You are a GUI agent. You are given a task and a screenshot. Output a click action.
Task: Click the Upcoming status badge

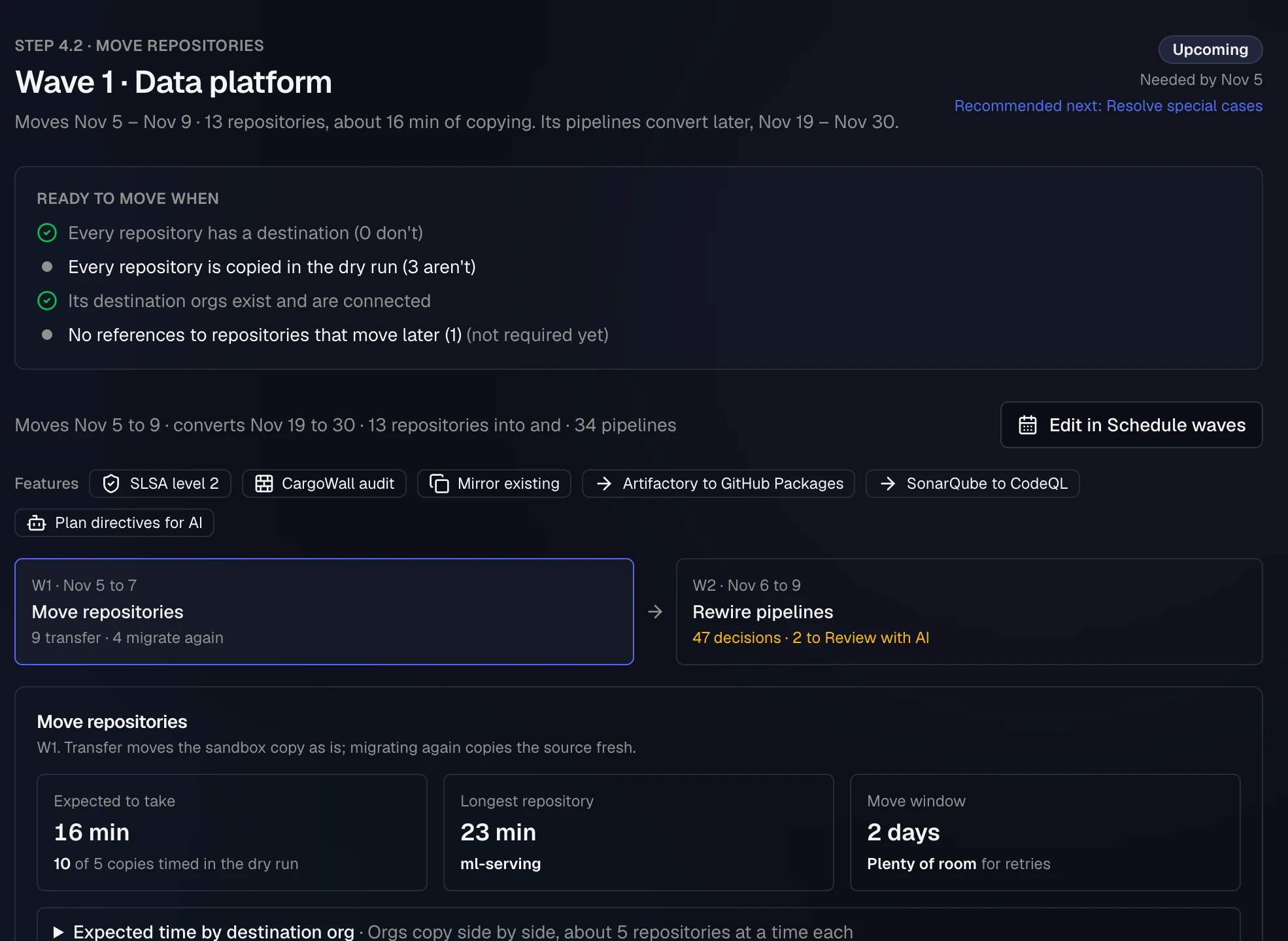[x=1210, y=50]
